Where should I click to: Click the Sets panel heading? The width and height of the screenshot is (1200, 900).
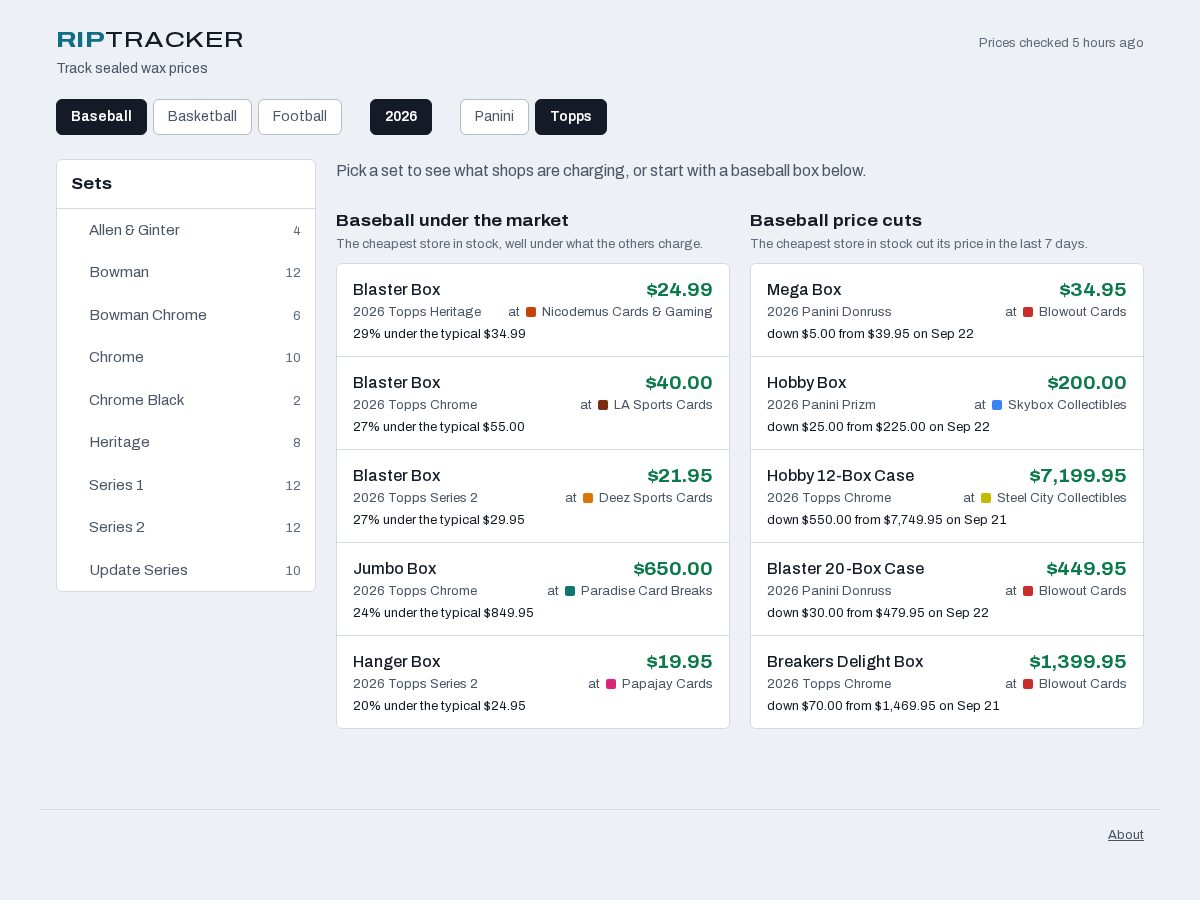point(92,184)
